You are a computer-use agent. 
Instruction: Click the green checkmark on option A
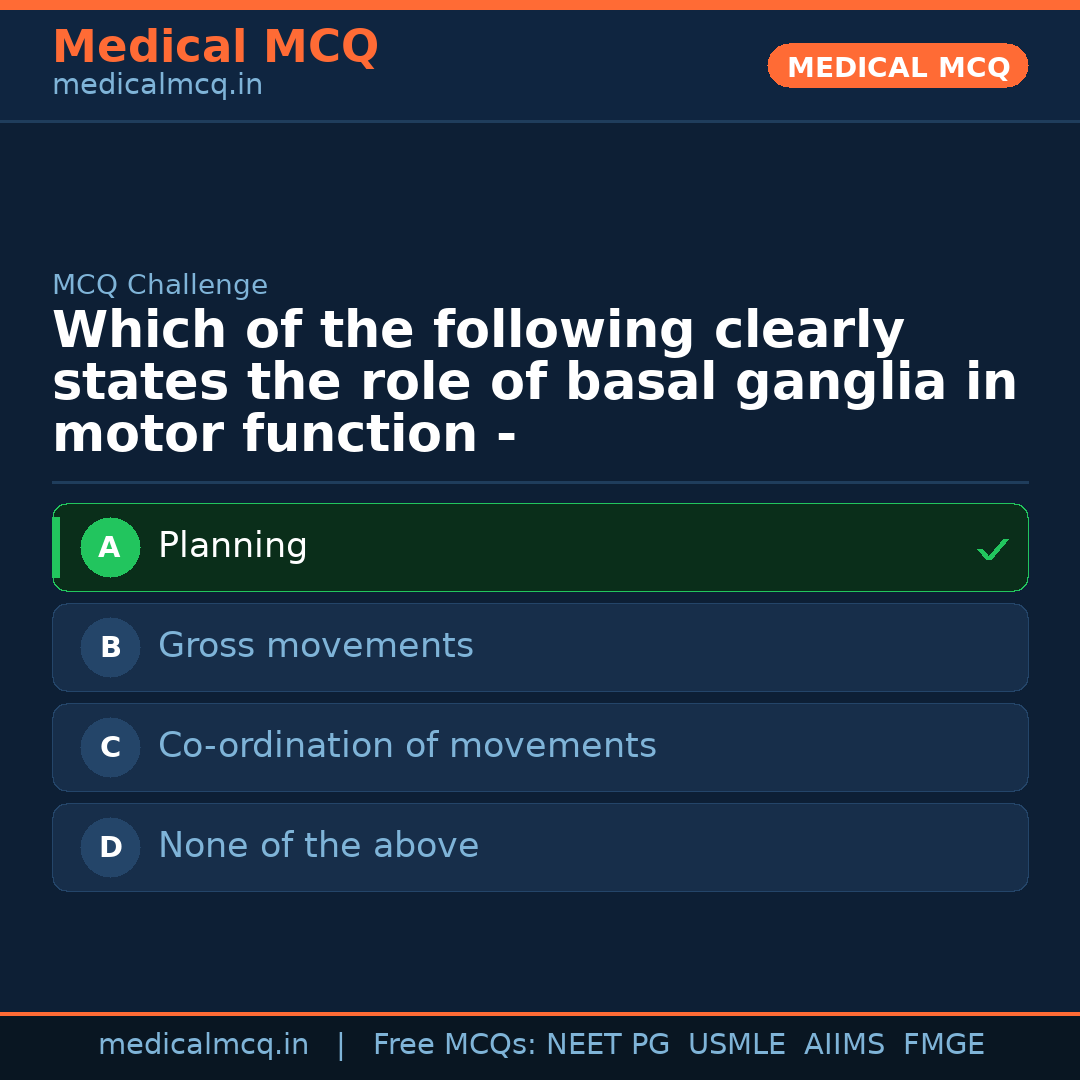click(x=992, y=548)
